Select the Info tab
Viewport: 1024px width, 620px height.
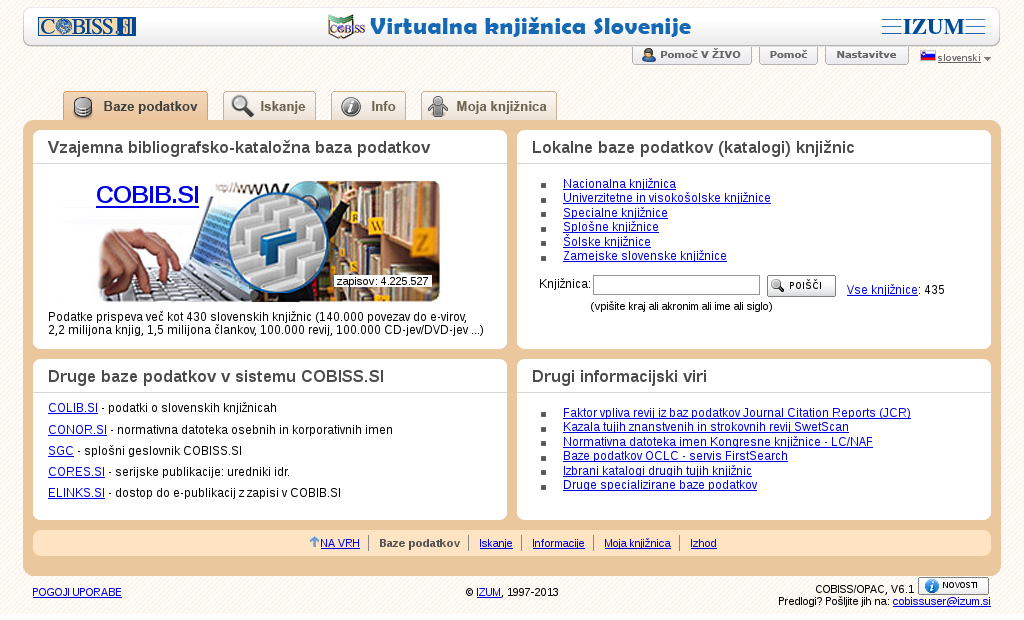(x=368, y=106)
